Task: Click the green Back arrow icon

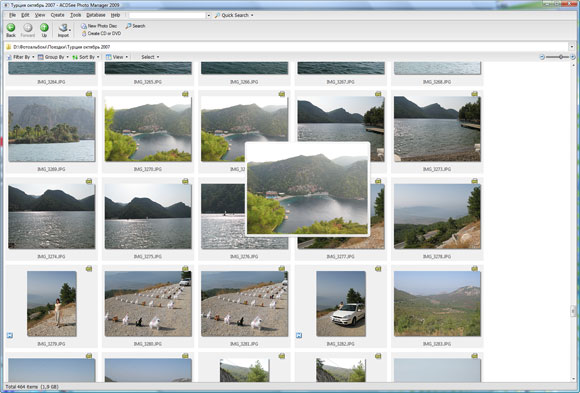Action: (11, 27)
